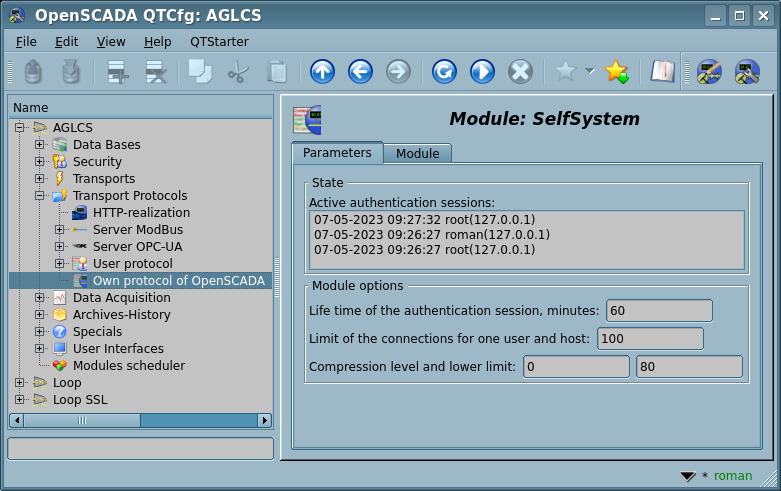Select HTTP-realization in the tree
Screen dimensions: 781x491
coord(141,213)
